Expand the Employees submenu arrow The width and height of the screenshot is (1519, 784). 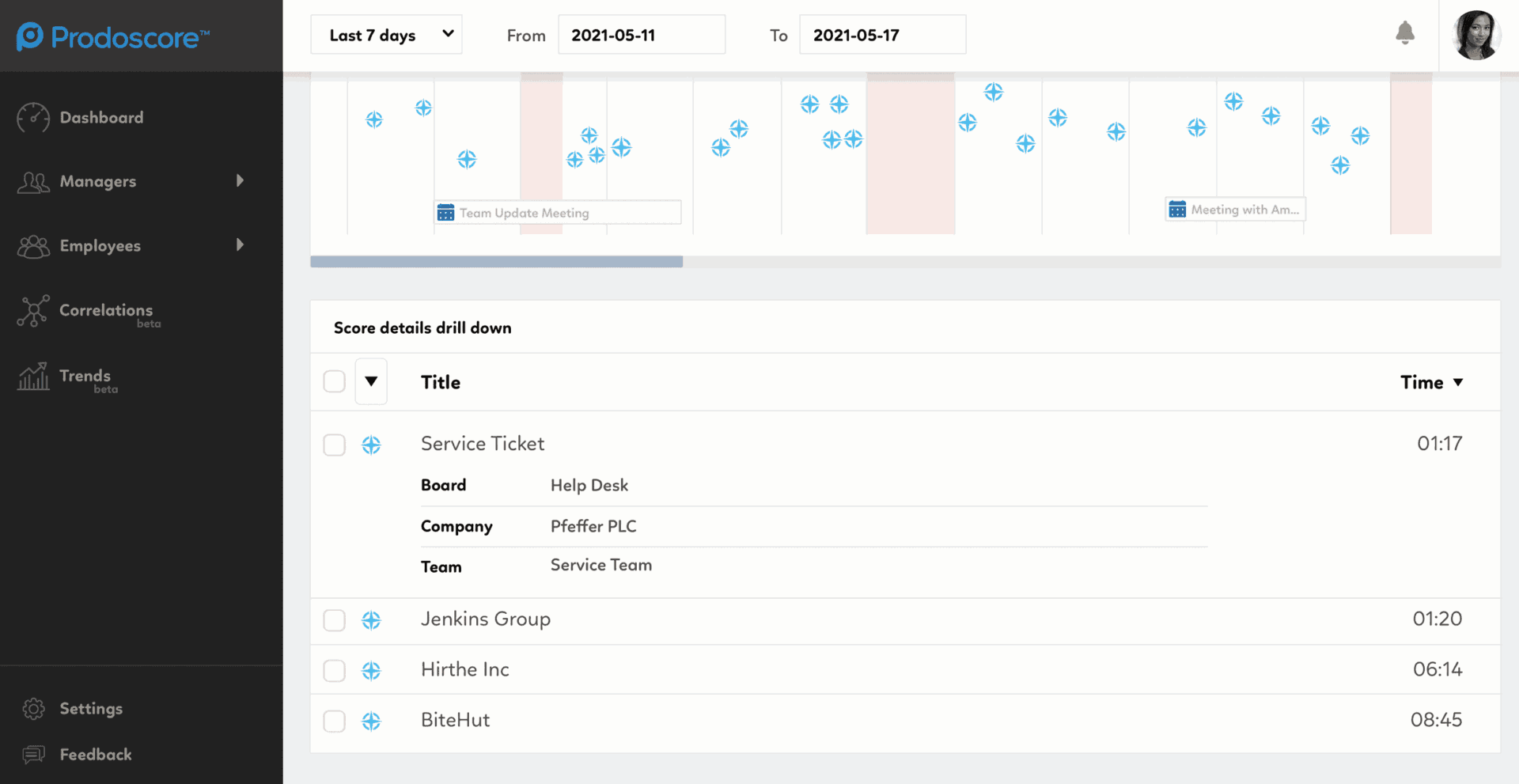240,245
